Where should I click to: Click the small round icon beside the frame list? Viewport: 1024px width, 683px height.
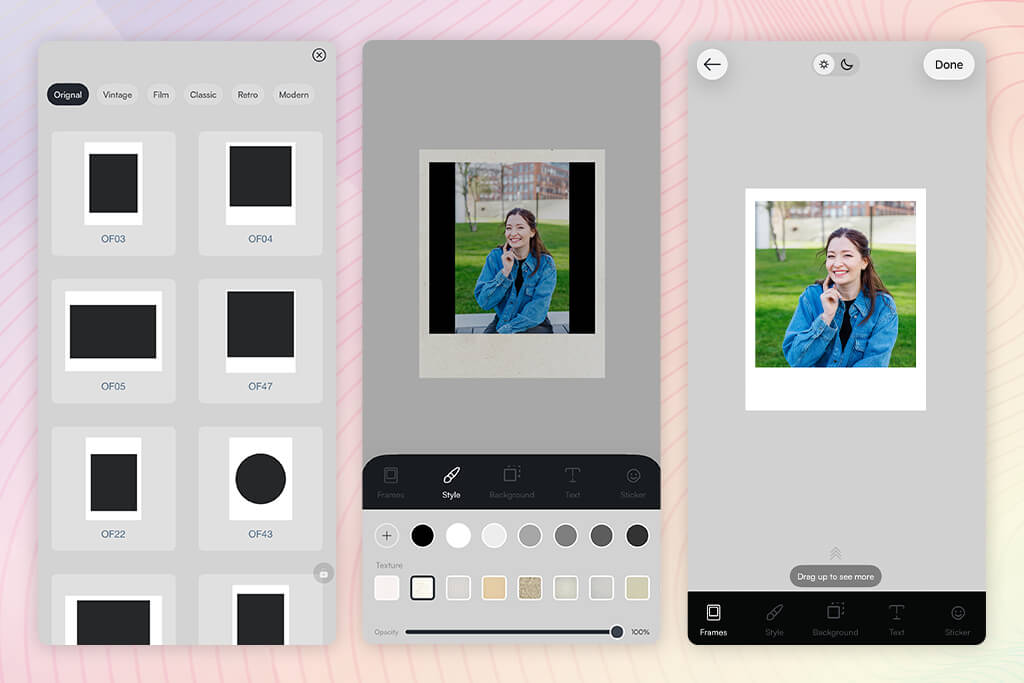pos(323,573)
